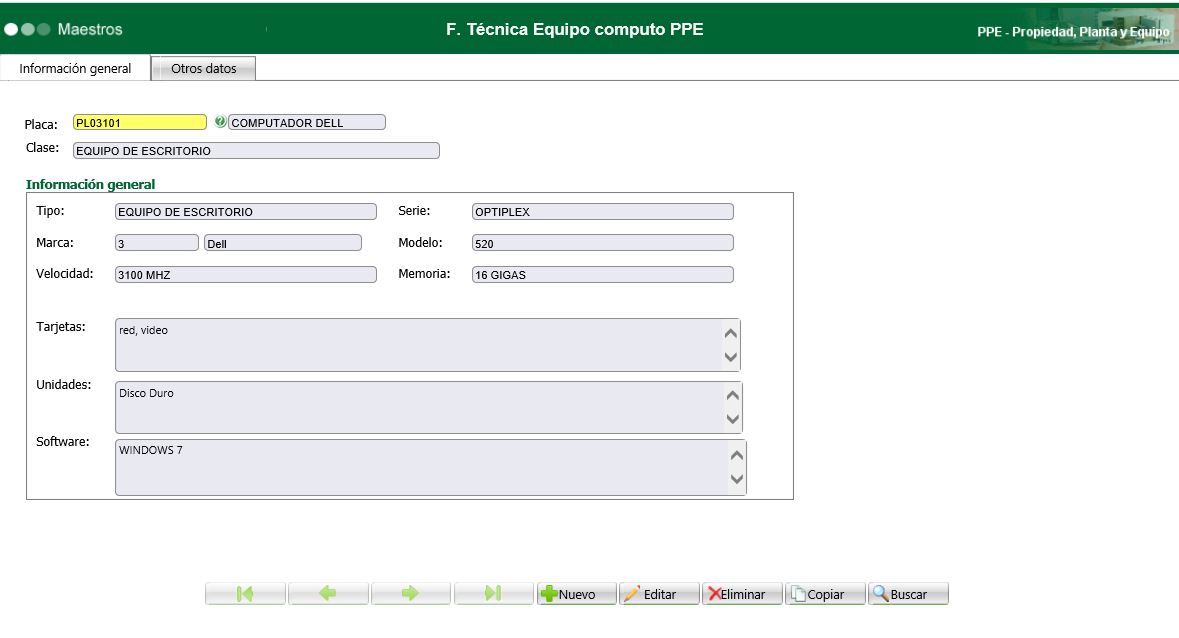Click the F. Técnica Equipo computo PPE title

point(574,29)
